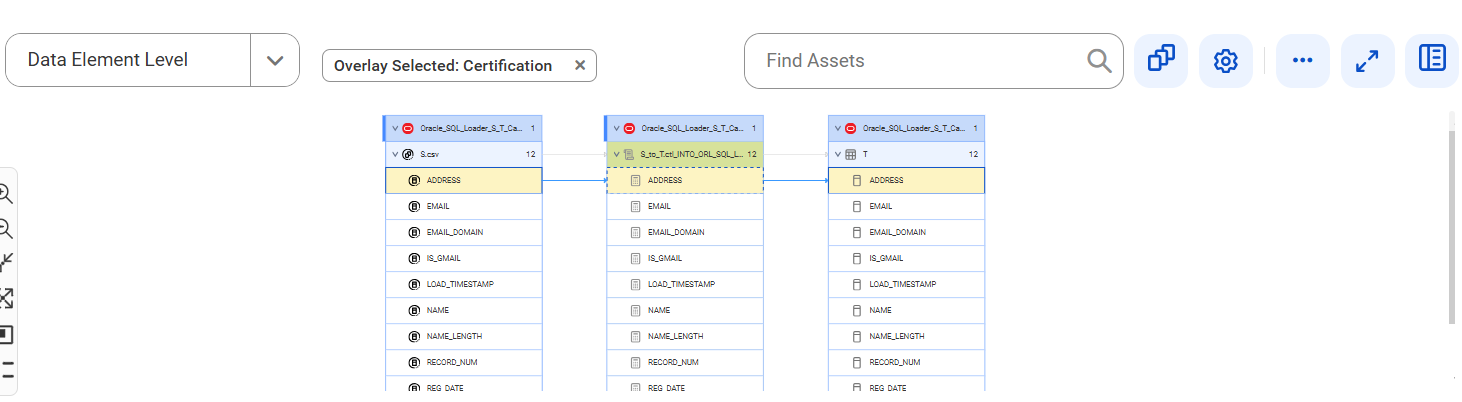This screenshot has width=1462, height=402.
Task: Click the collapse arrows icon in left toolbar
Action: pos(5,263)
